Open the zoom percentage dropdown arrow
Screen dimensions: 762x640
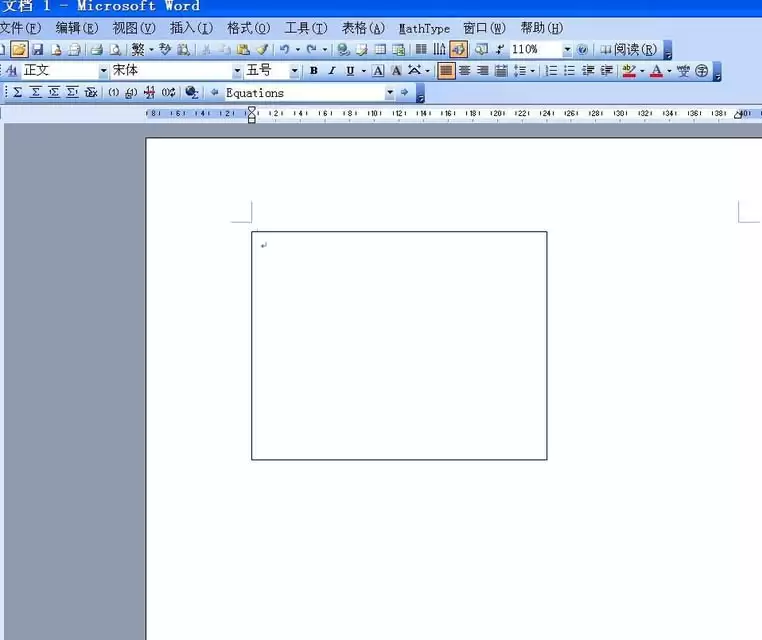[x=567, y=50]
